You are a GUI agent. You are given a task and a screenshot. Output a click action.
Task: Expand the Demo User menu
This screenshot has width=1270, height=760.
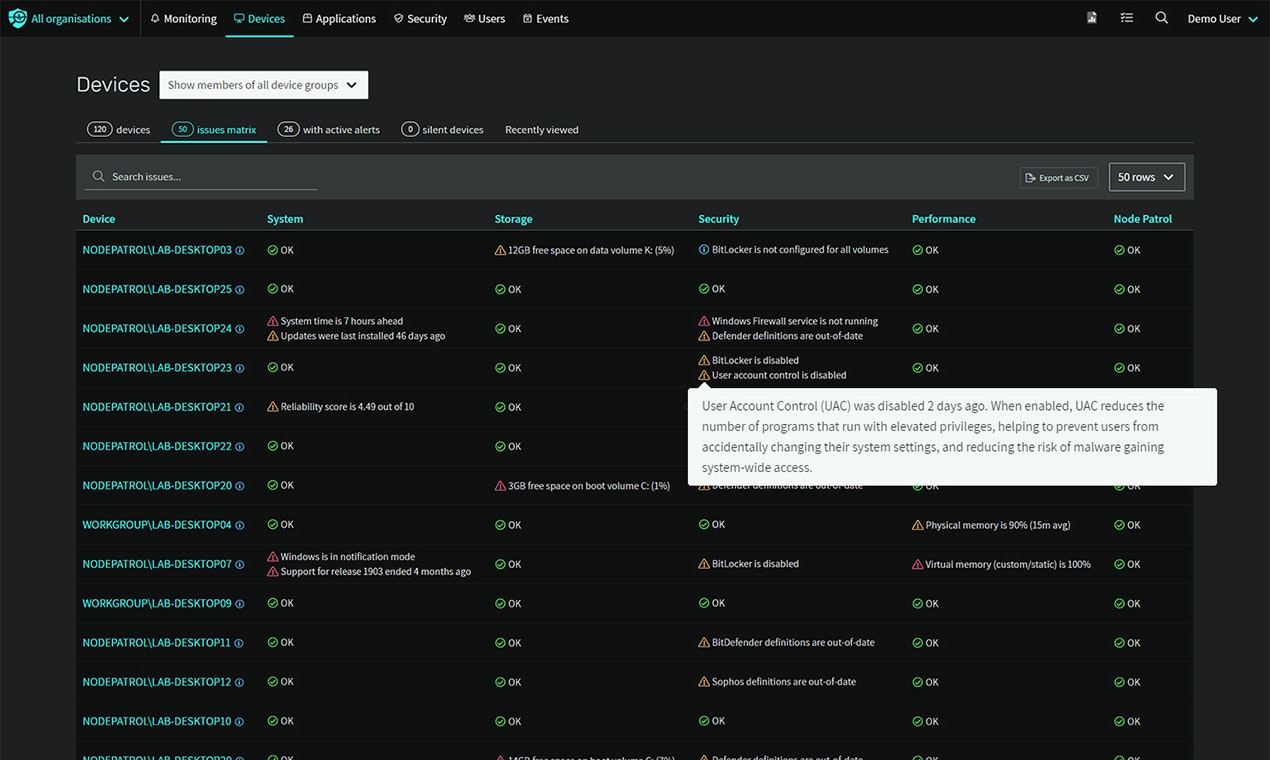click(1222, 17)
